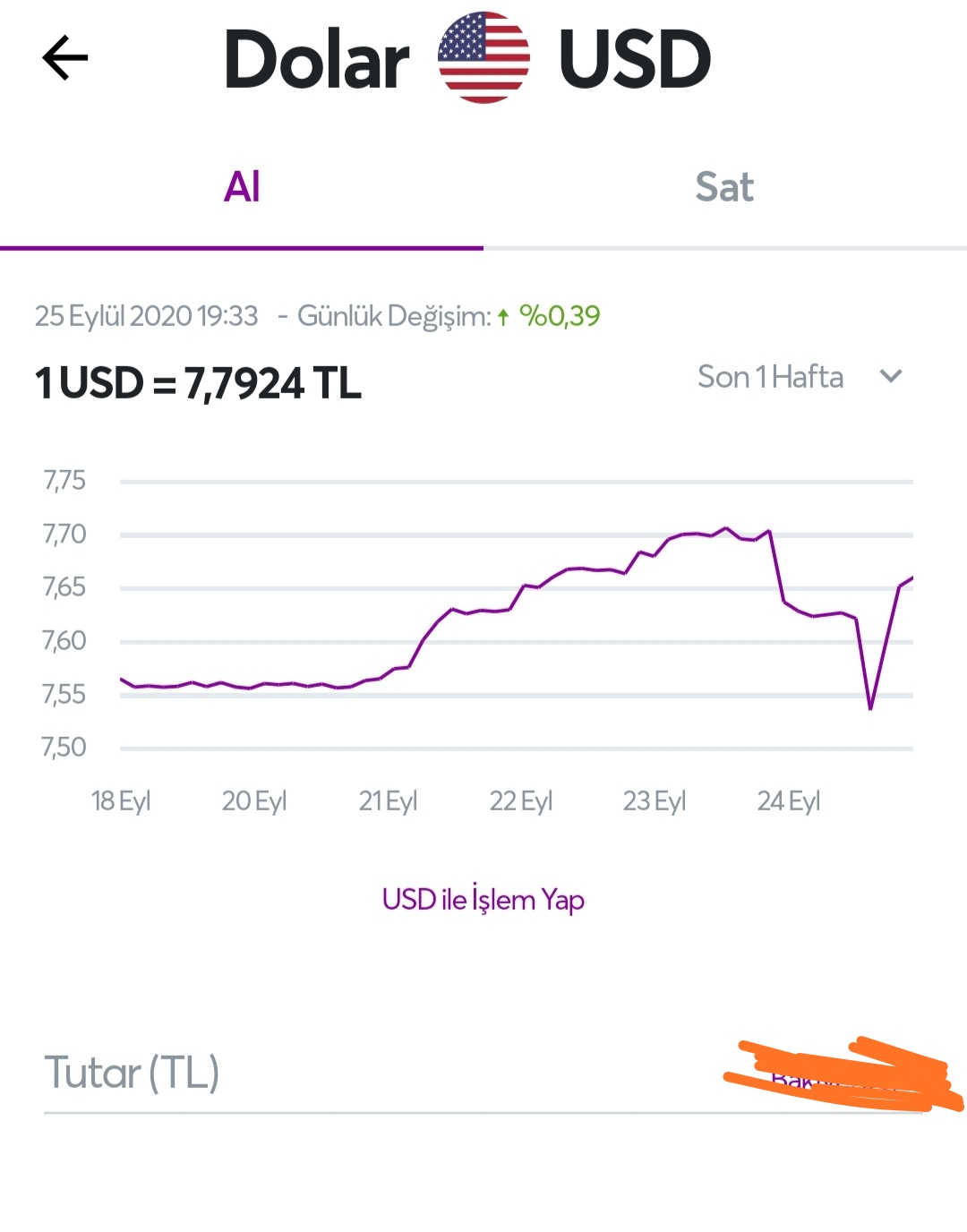This screenshot has height=1232, width=967.
Task: Select the 21 Eyl date on chart axis
Action: 389,800
